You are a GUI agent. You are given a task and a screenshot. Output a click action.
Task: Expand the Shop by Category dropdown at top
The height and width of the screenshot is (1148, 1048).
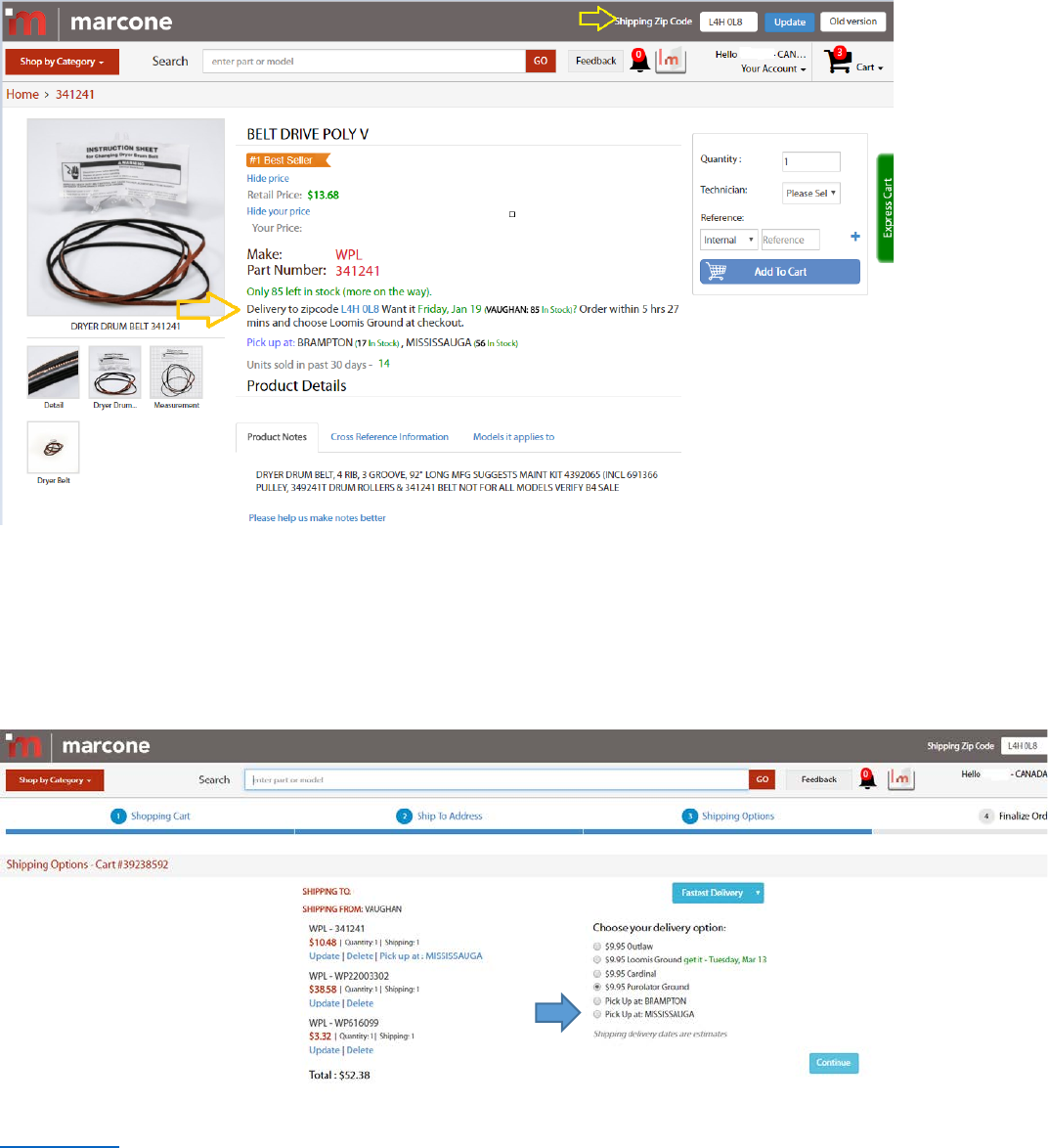click(x=63, y=62)
